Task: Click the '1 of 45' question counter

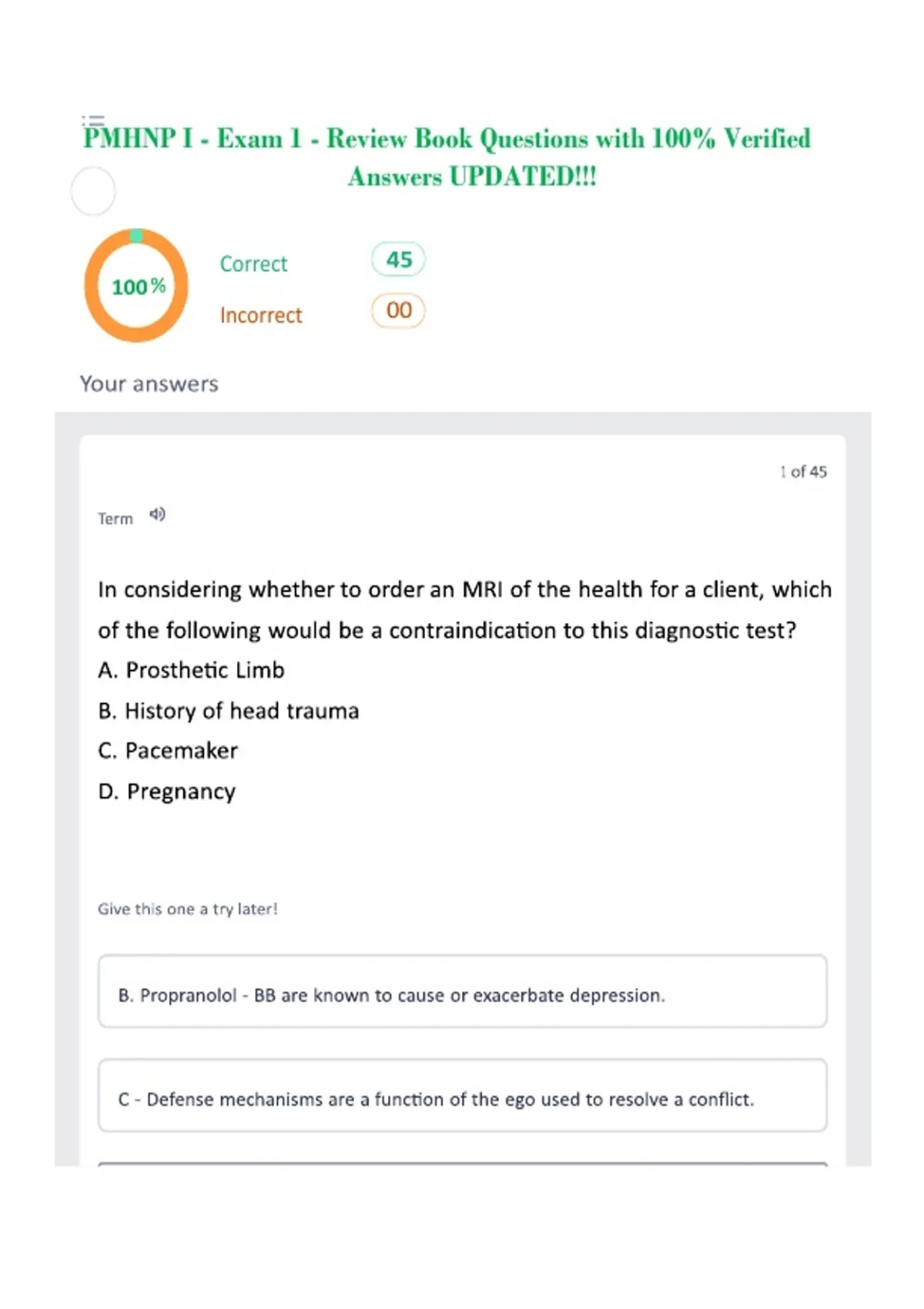Action: (x=803, y=471)
